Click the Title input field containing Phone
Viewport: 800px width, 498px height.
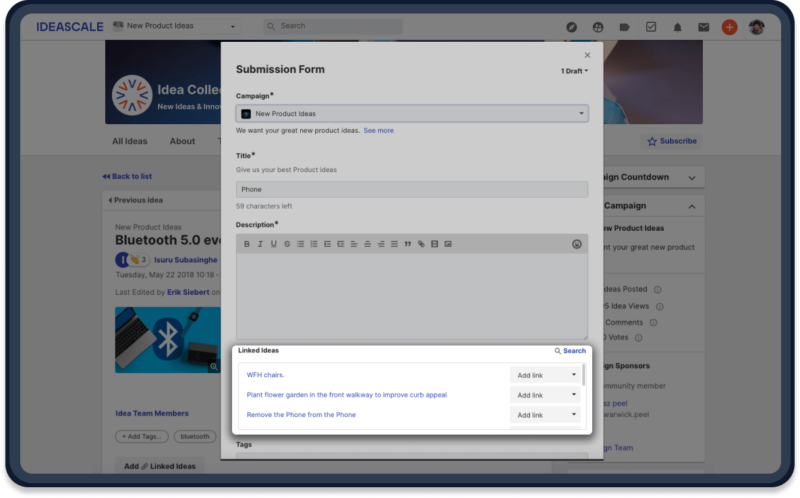[411, 189]
